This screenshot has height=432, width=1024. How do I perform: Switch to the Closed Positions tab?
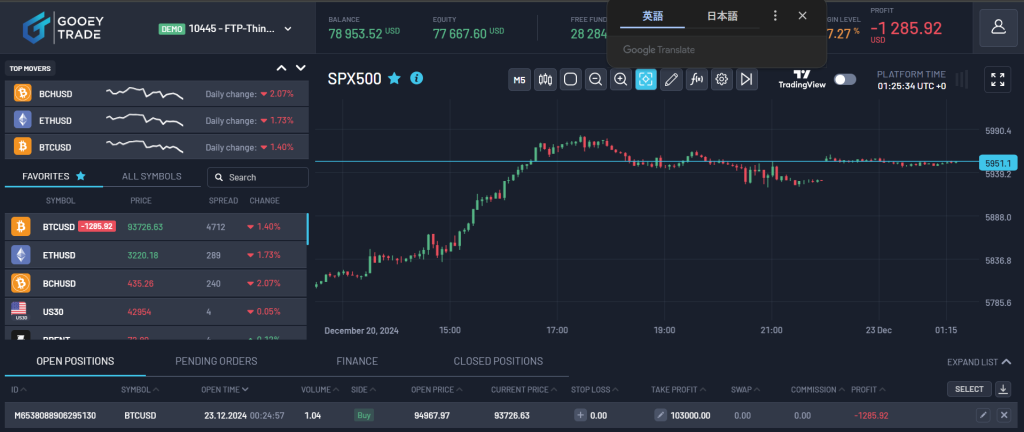click(498, 361)
